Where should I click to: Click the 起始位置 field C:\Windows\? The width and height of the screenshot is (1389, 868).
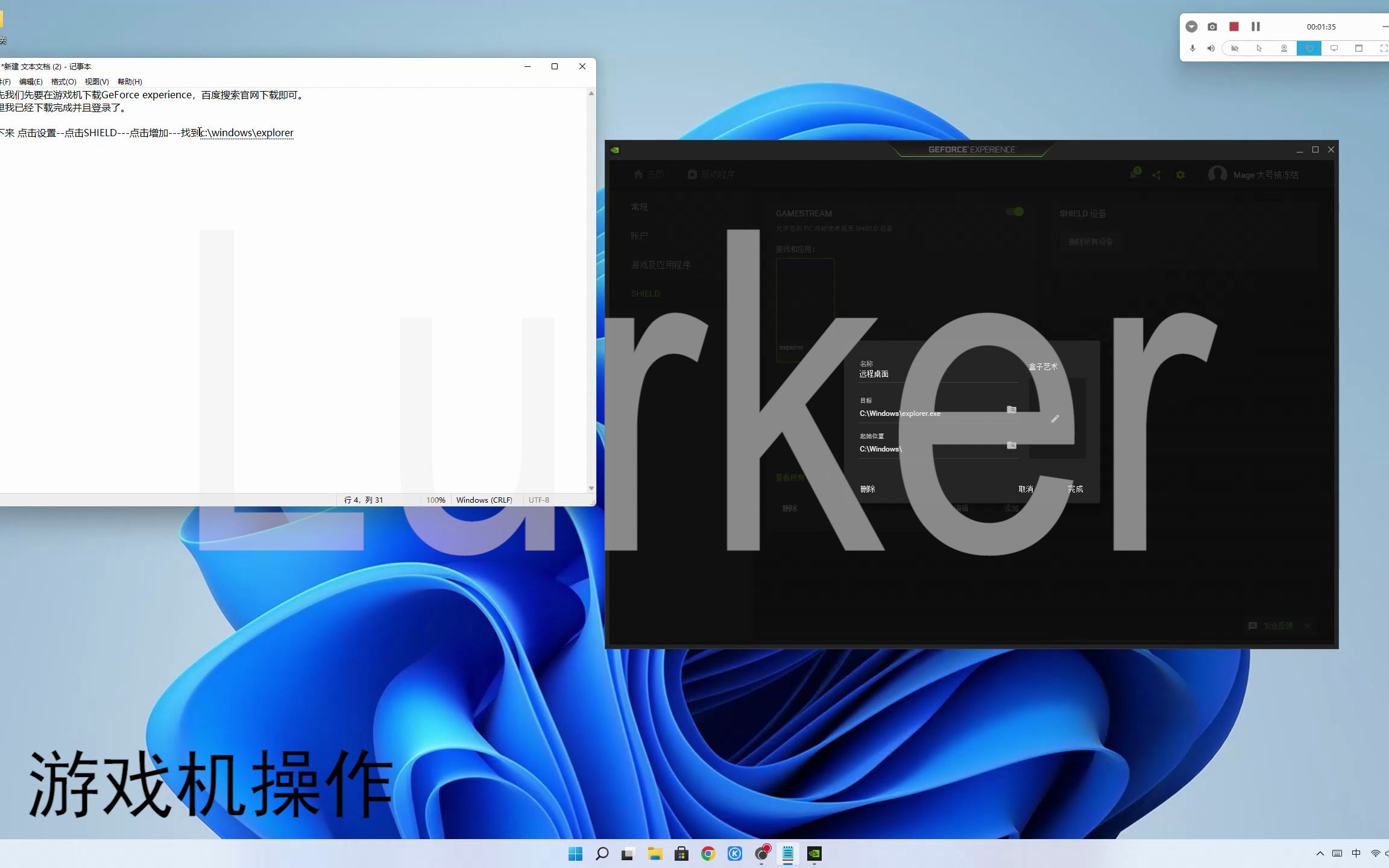pyautogui.click(x=931, y=449)
